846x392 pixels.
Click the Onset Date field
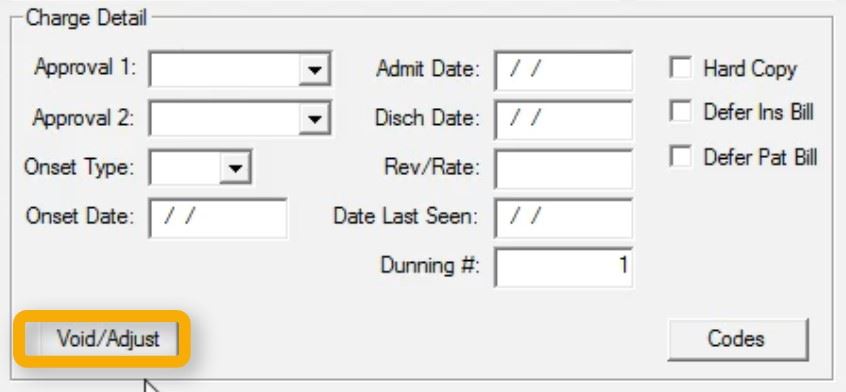(218, 218)
